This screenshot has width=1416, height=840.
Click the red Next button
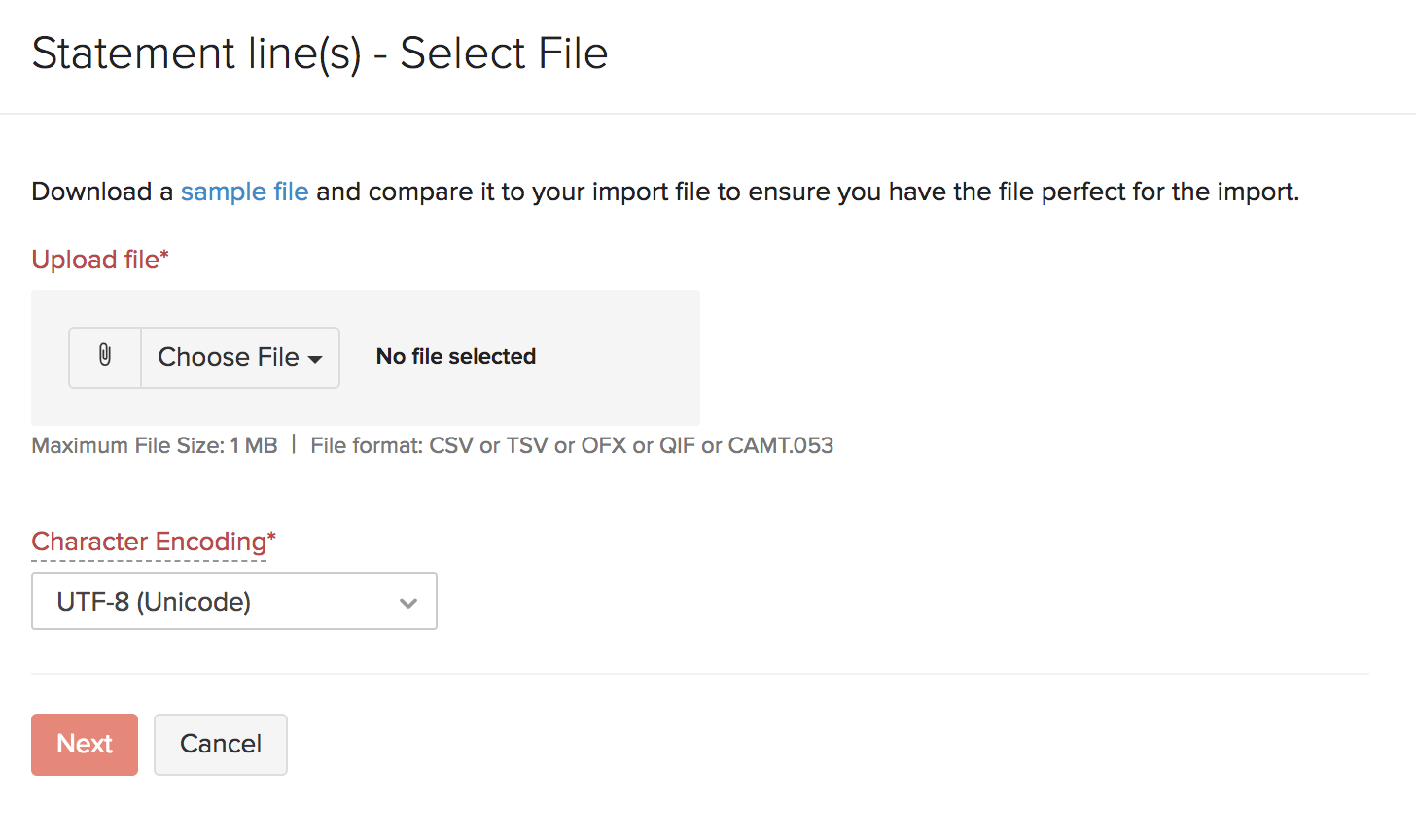coord(85,745)
